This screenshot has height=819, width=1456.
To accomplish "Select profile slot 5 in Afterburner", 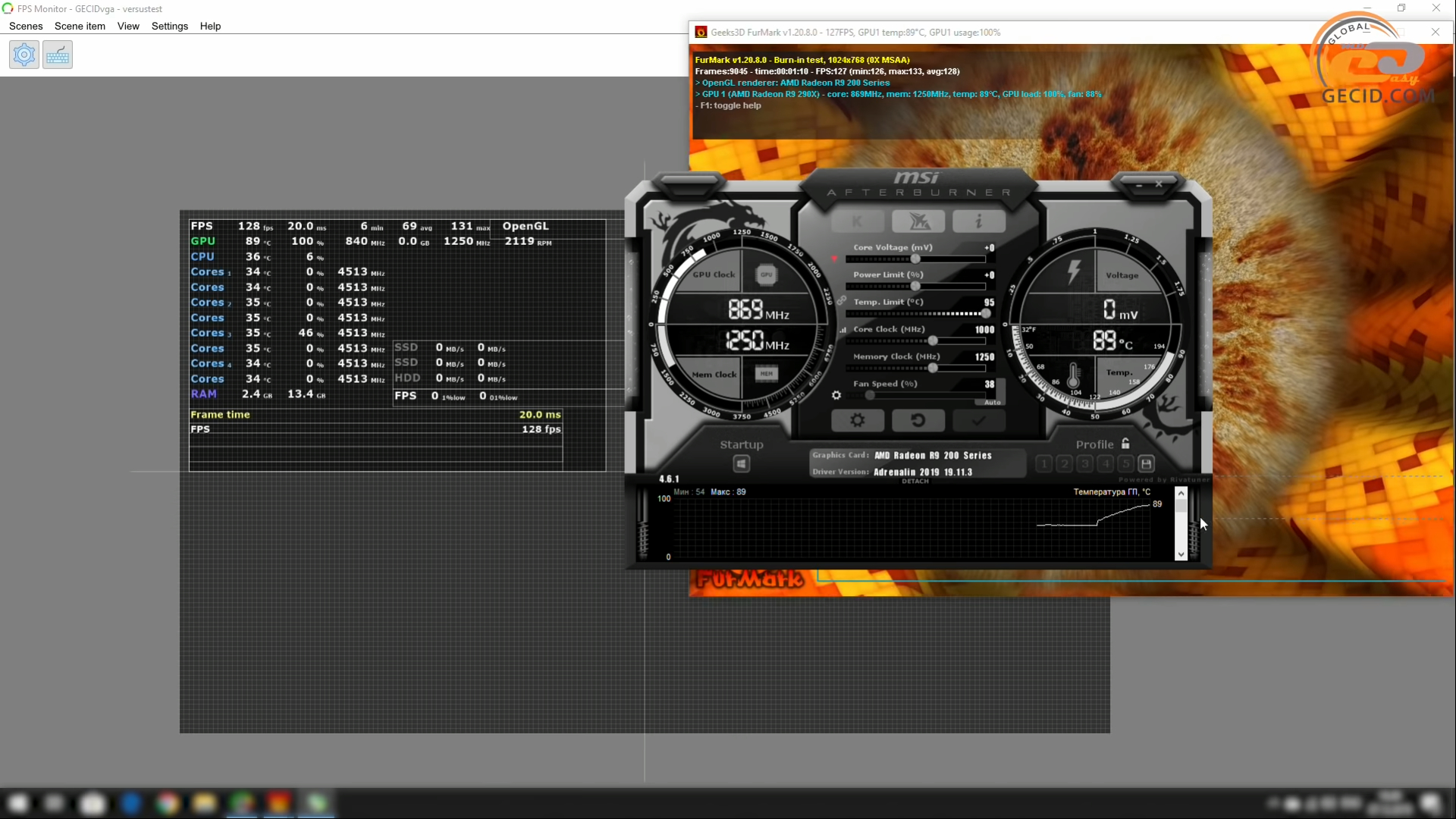I will (x=1126, y=463).
